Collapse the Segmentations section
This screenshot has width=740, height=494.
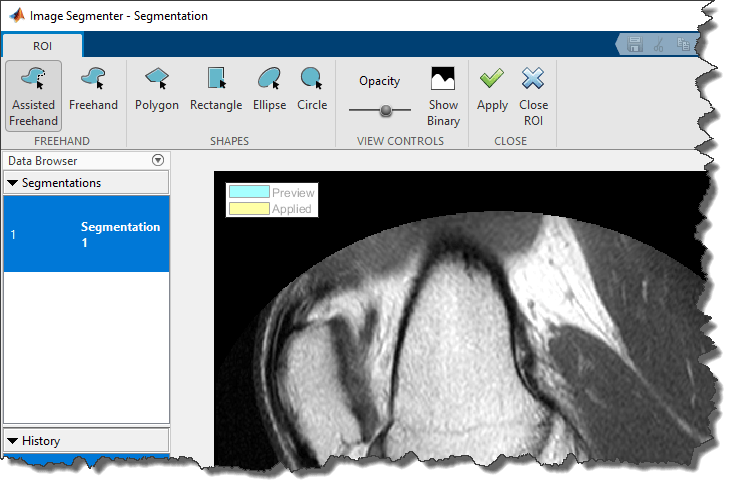(x=13, y=183)
